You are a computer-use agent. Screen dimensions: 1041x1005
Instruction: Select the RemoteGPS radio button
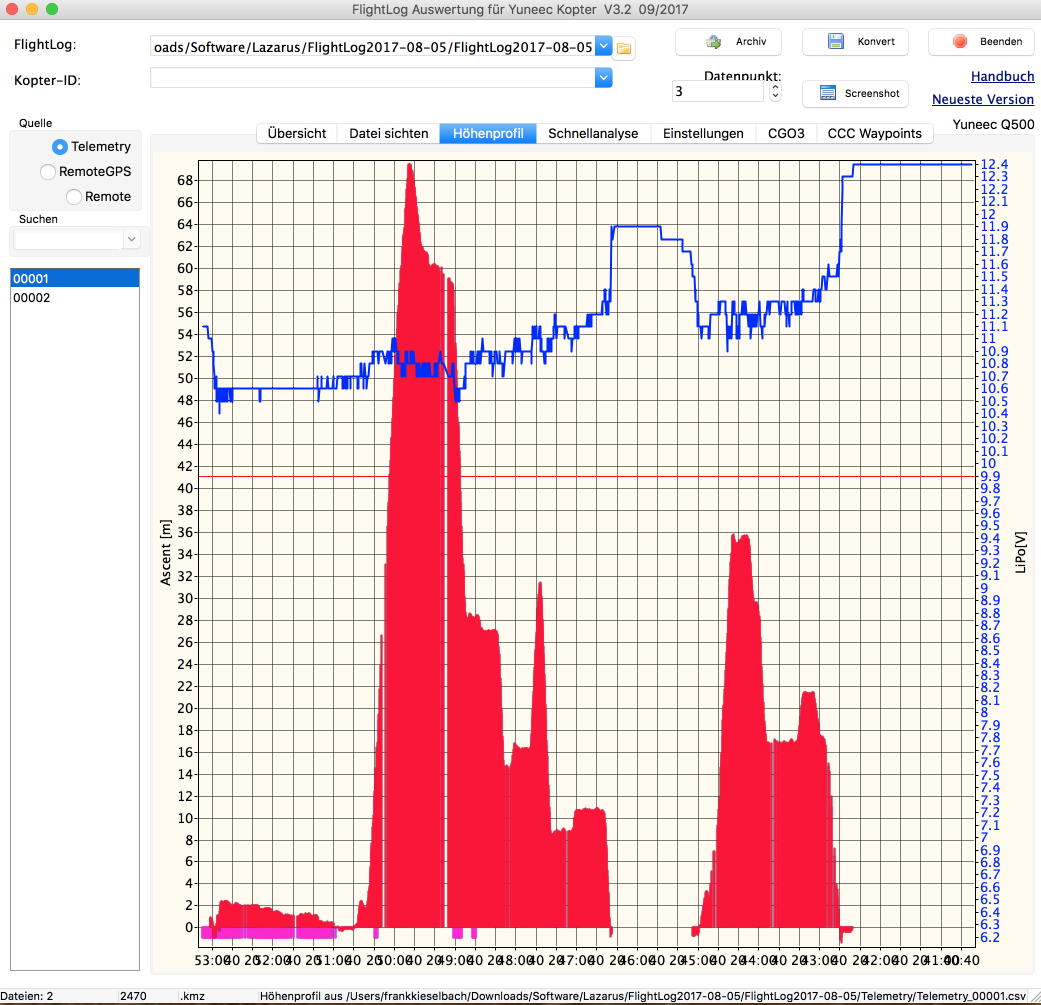click(48, 172)
